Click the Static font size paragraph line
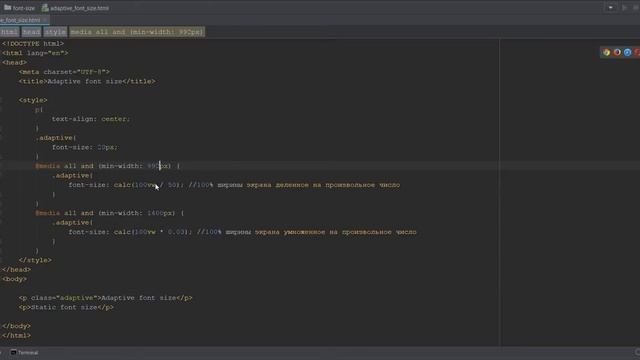This screenshot has height=360, width=640. click(x=66, y=307)
